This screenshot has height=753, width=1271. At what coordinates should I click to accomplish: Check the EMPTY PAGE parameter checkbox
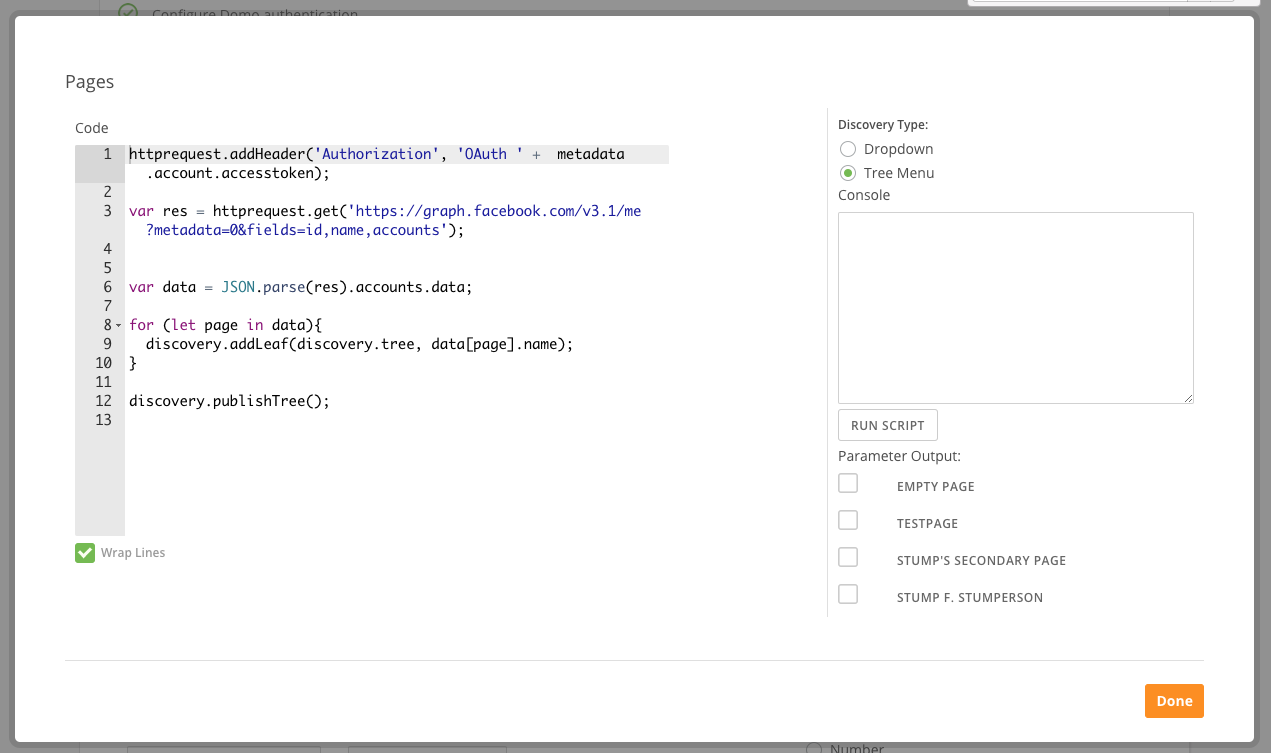click(848, 483)
